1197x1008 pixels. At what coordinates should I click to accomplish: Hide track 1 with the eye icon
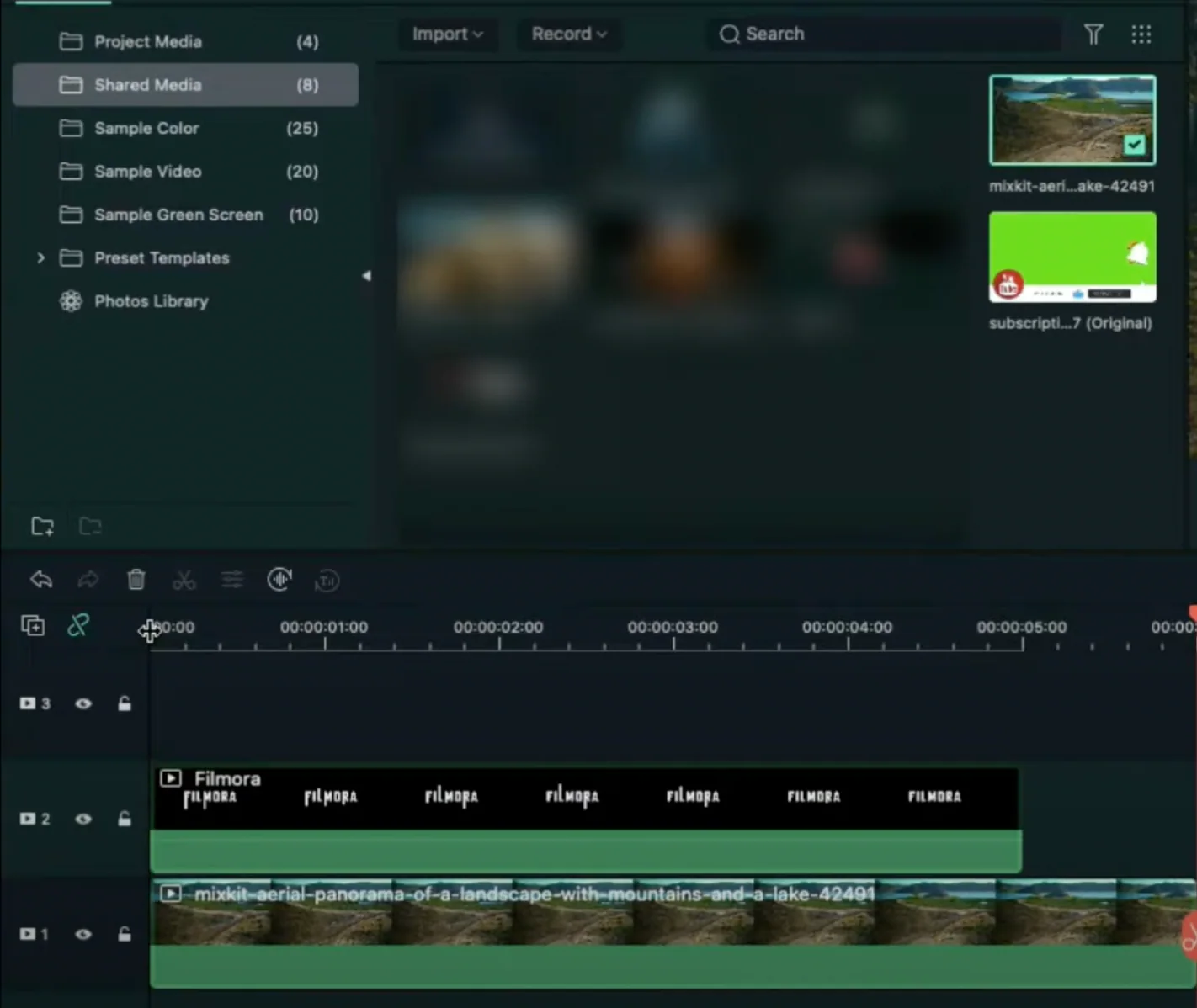pyautogui.click(x=83, y=934)
